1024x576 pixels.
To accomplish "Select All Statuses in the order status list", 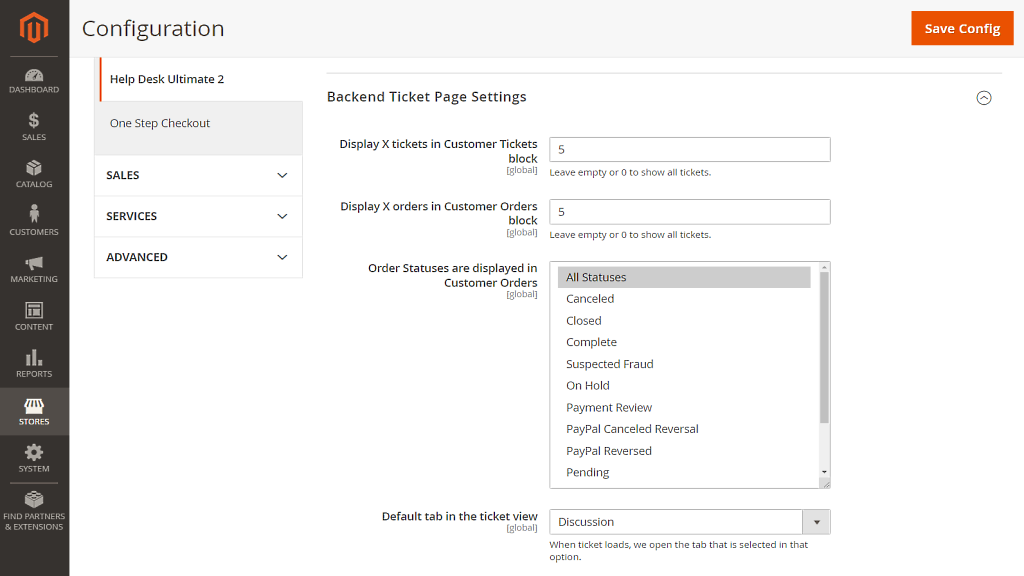I will click(x=684, y=277).
